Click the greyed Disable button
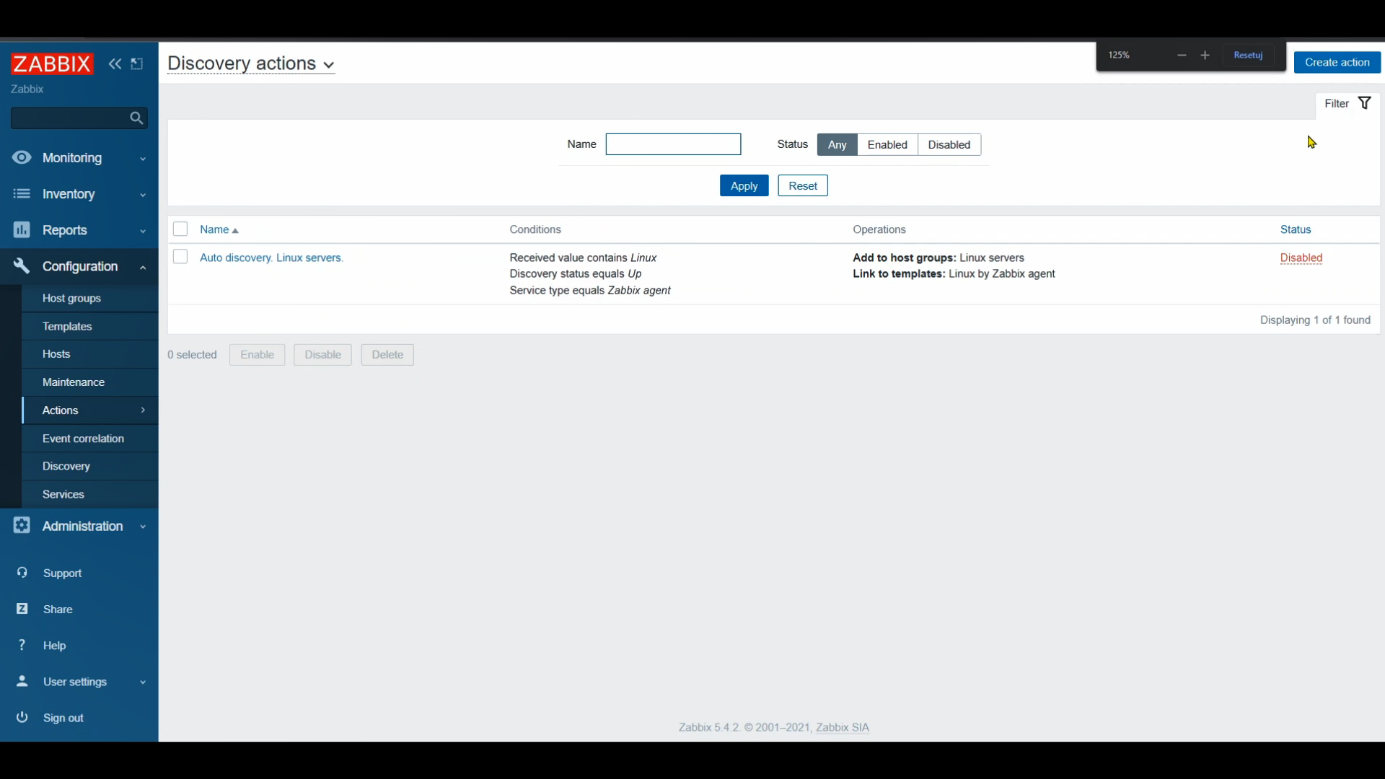The image size is (1385, 779). pyautogui.click(x=323, y=355)
